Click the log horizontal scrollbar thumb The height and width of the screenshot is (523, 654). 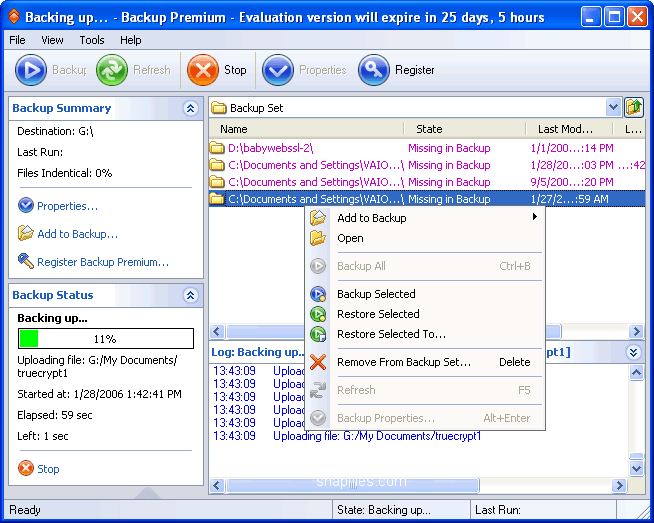point(352,485)
